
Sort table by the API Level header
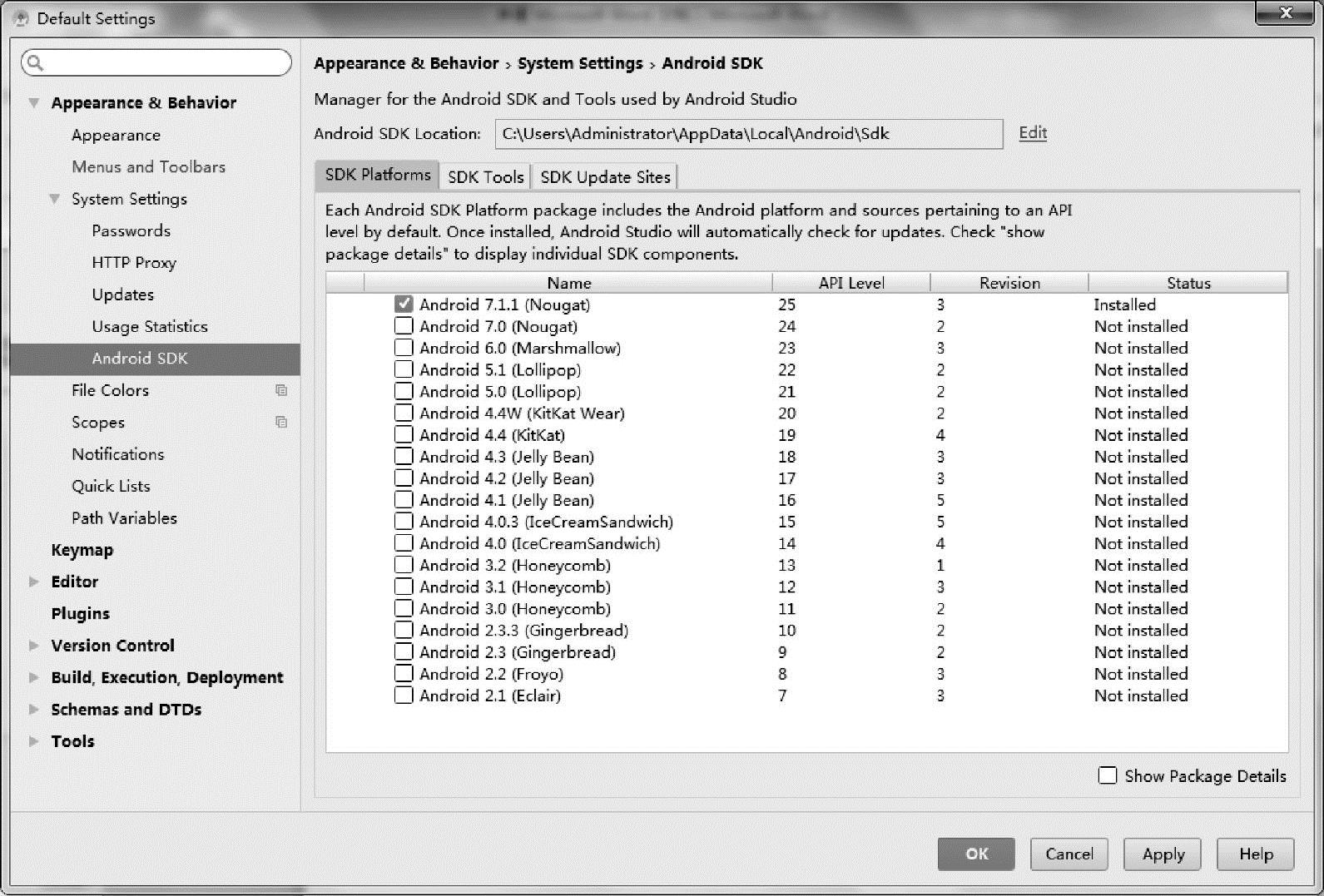(851, 283)
